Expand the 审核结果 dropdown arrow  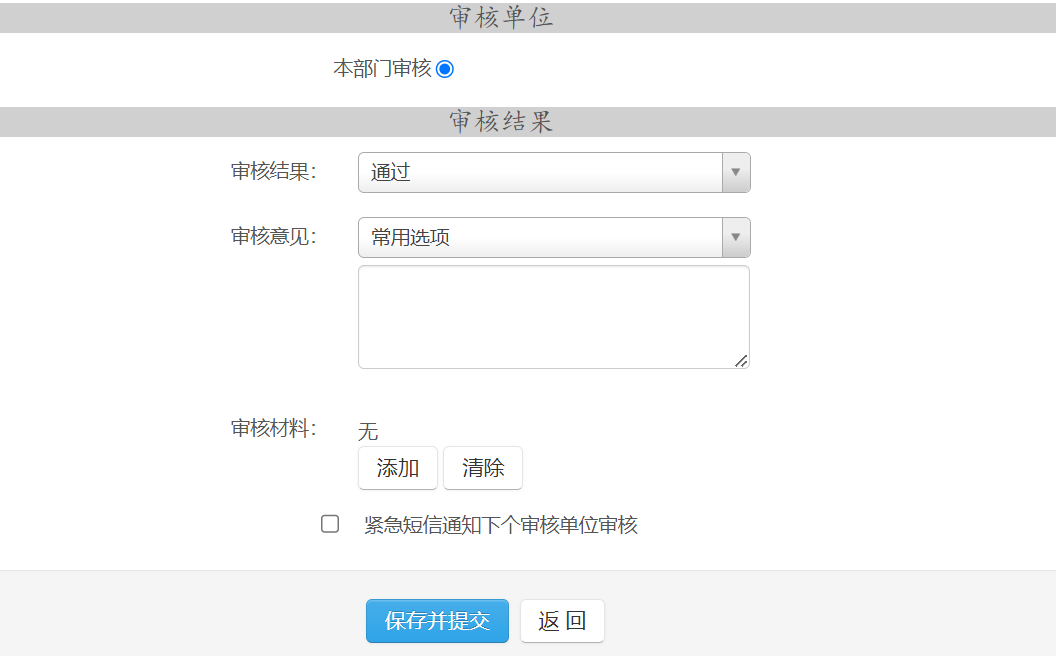(735, 172)
